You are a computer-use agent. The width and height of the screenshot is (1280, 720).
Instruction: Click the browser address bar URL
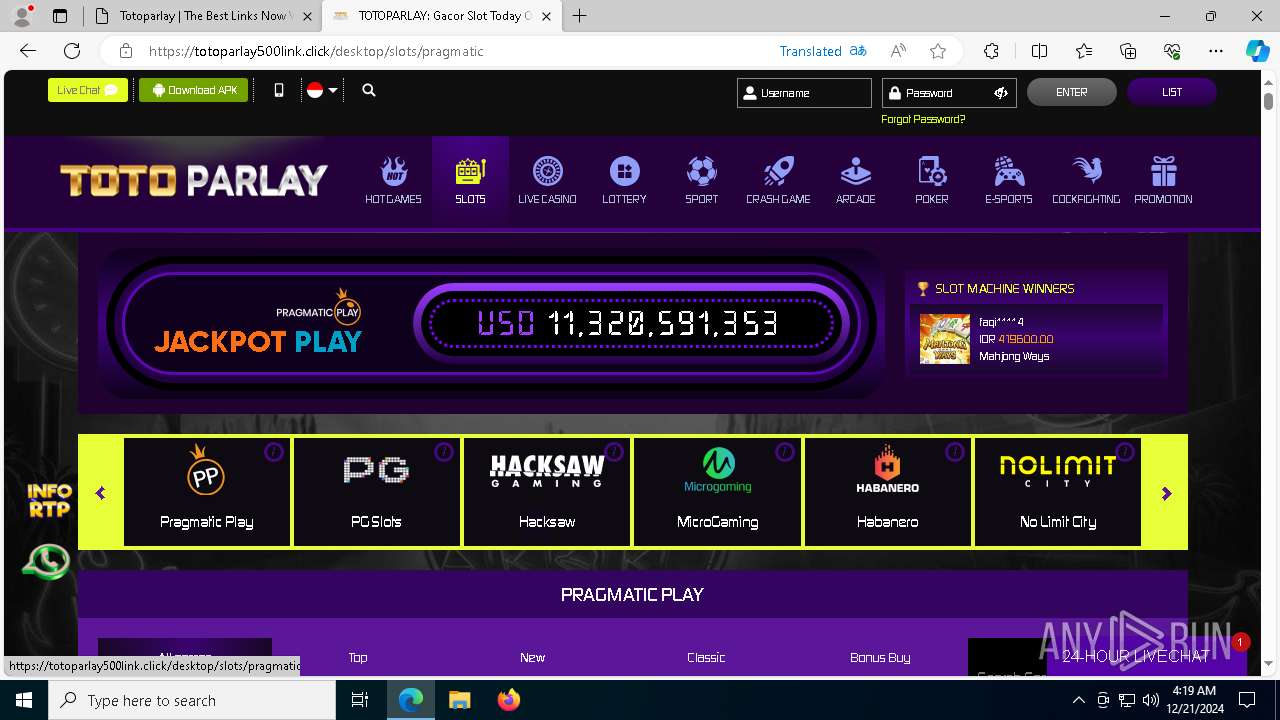[316, 51]
